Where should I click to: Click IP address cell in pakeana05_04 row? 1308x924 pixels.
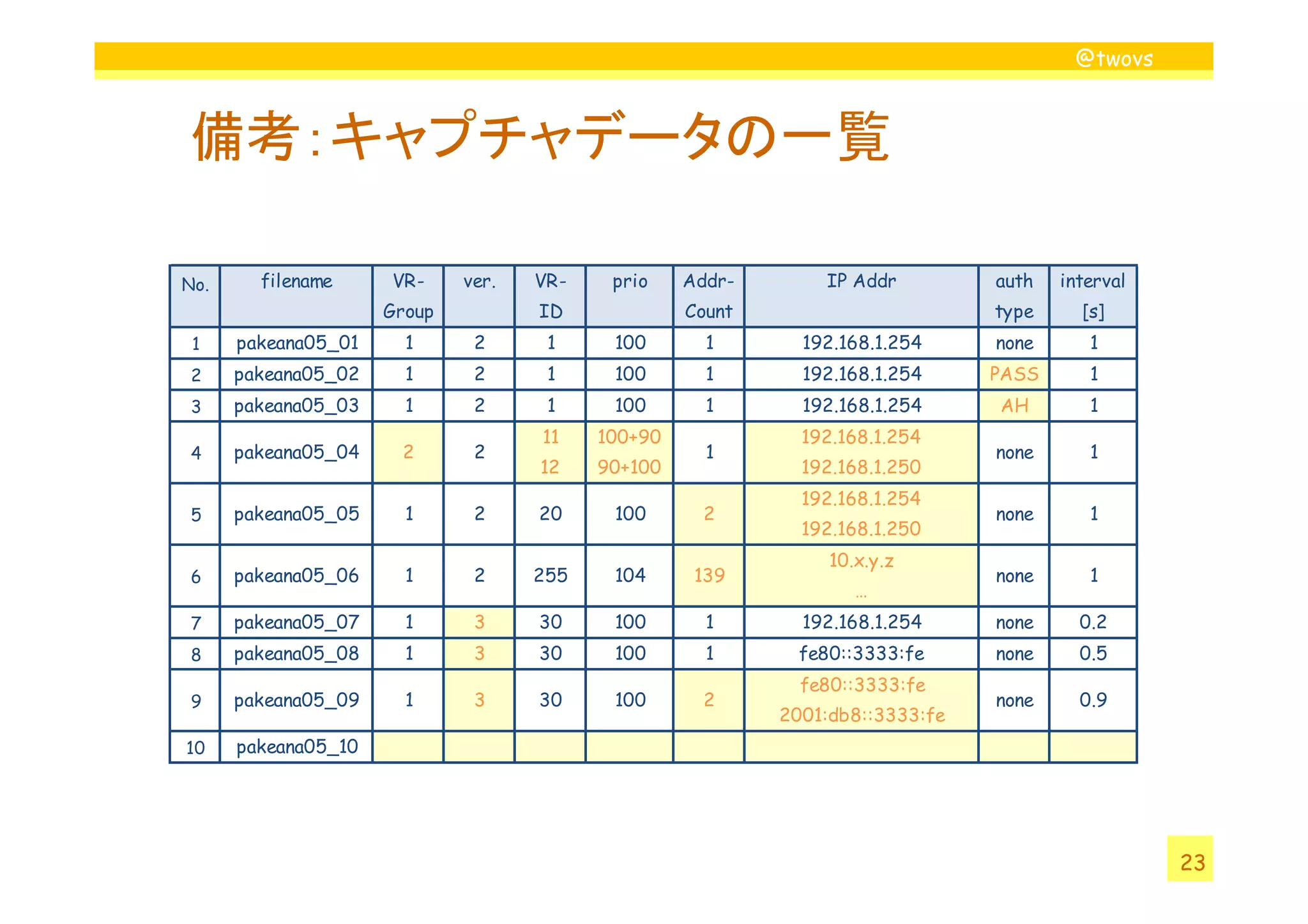click(861, 452)
